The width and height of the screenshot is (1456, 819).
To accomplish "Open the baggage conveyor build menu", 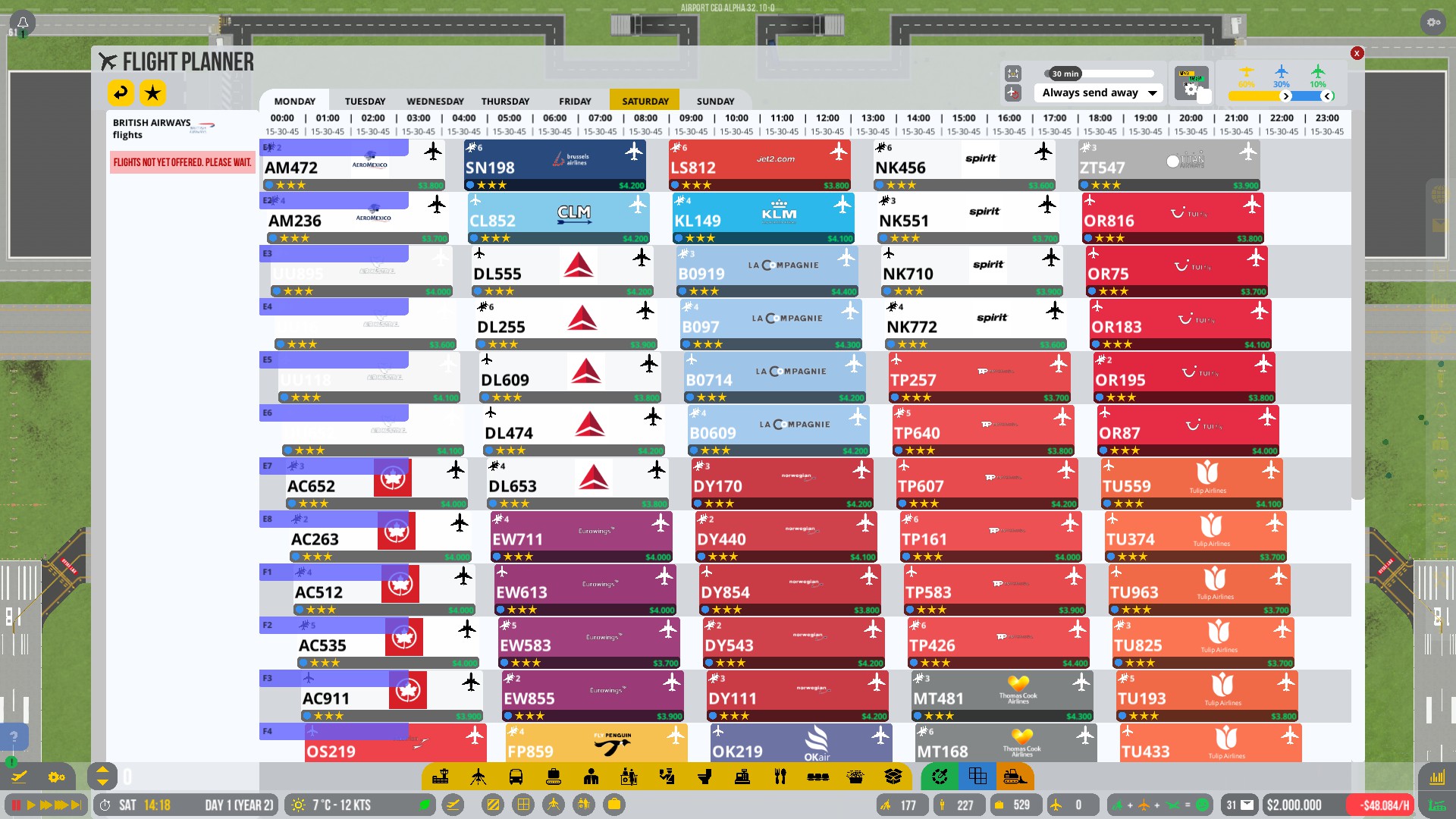I will [554, 777].
